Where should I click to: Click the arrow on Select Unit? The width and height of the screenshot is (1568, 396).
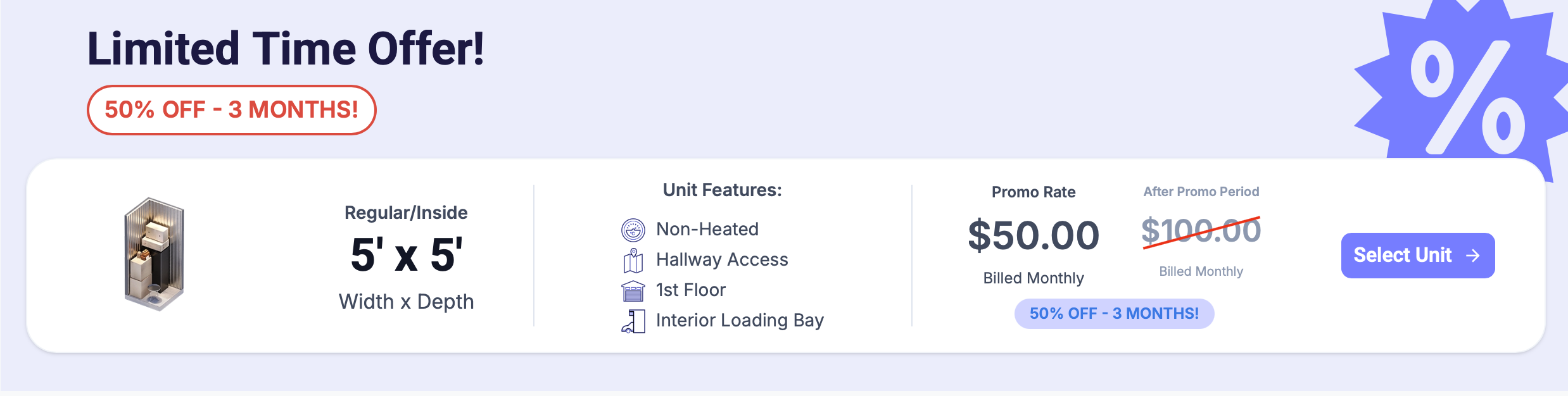click(1473, 255)
